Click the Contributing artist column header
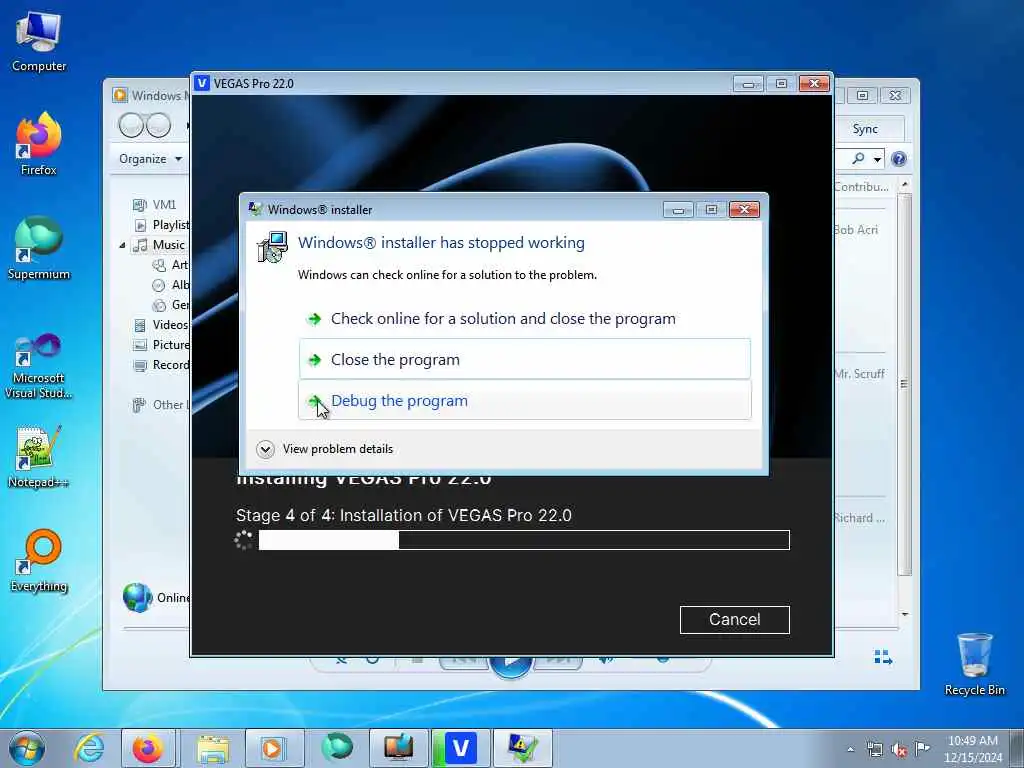The height and width of the screenshot is (768, 1024). [x=861, y=187]
